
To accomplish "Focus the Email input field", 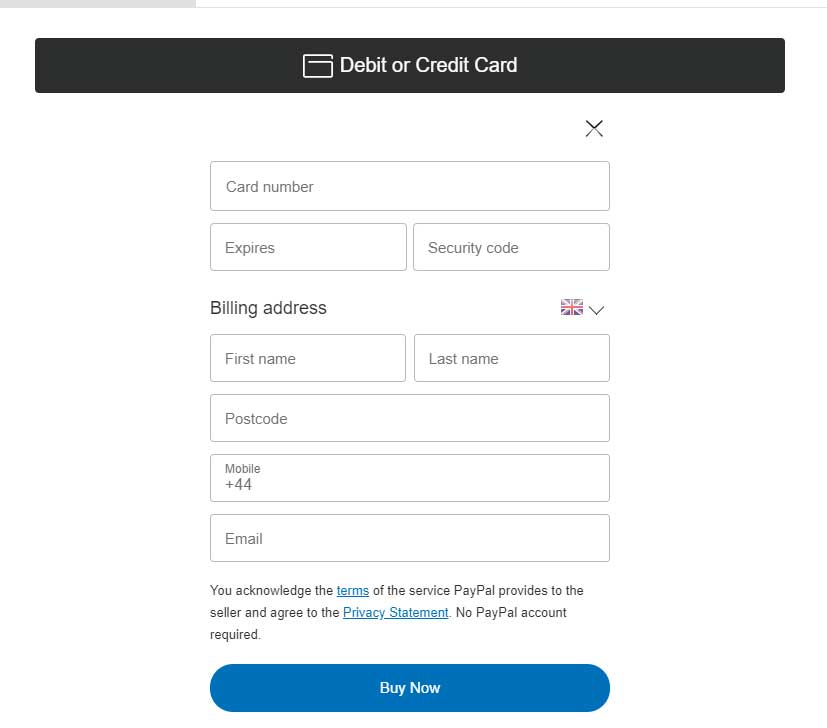I will (x=410, y=538).
